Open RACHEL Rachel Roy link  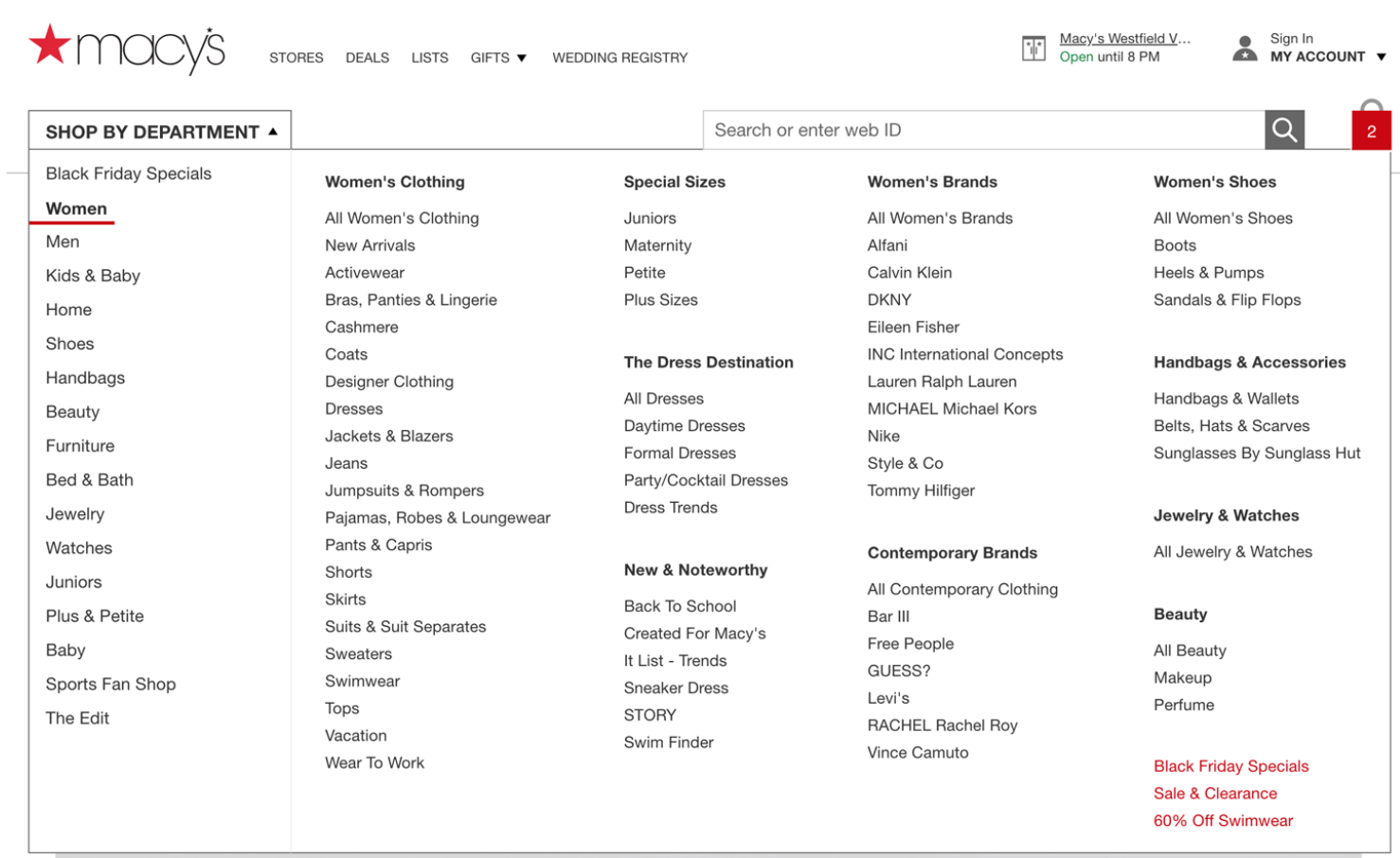point(942,725)
